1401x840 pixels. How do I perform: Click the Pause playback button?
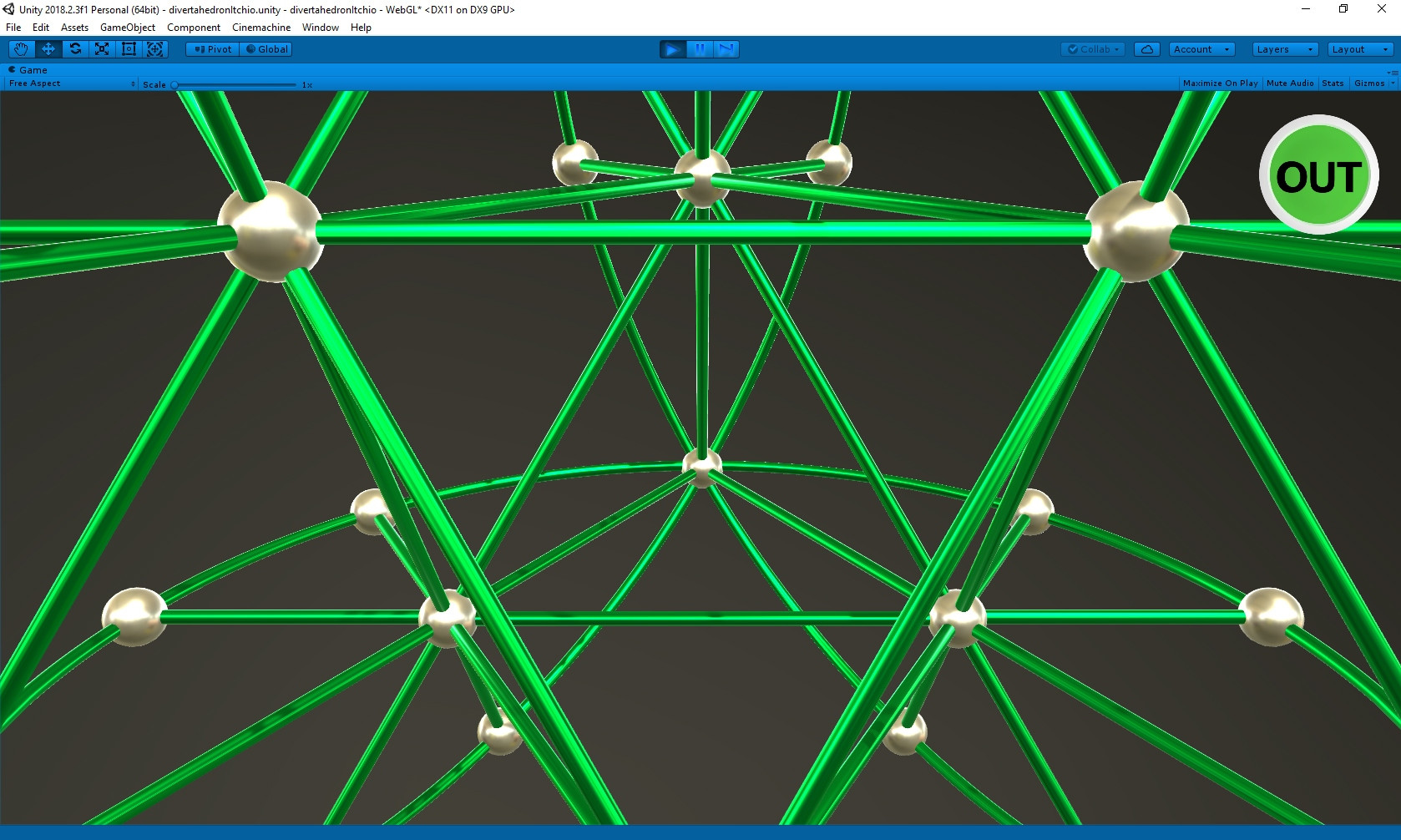tap(700, 49)
